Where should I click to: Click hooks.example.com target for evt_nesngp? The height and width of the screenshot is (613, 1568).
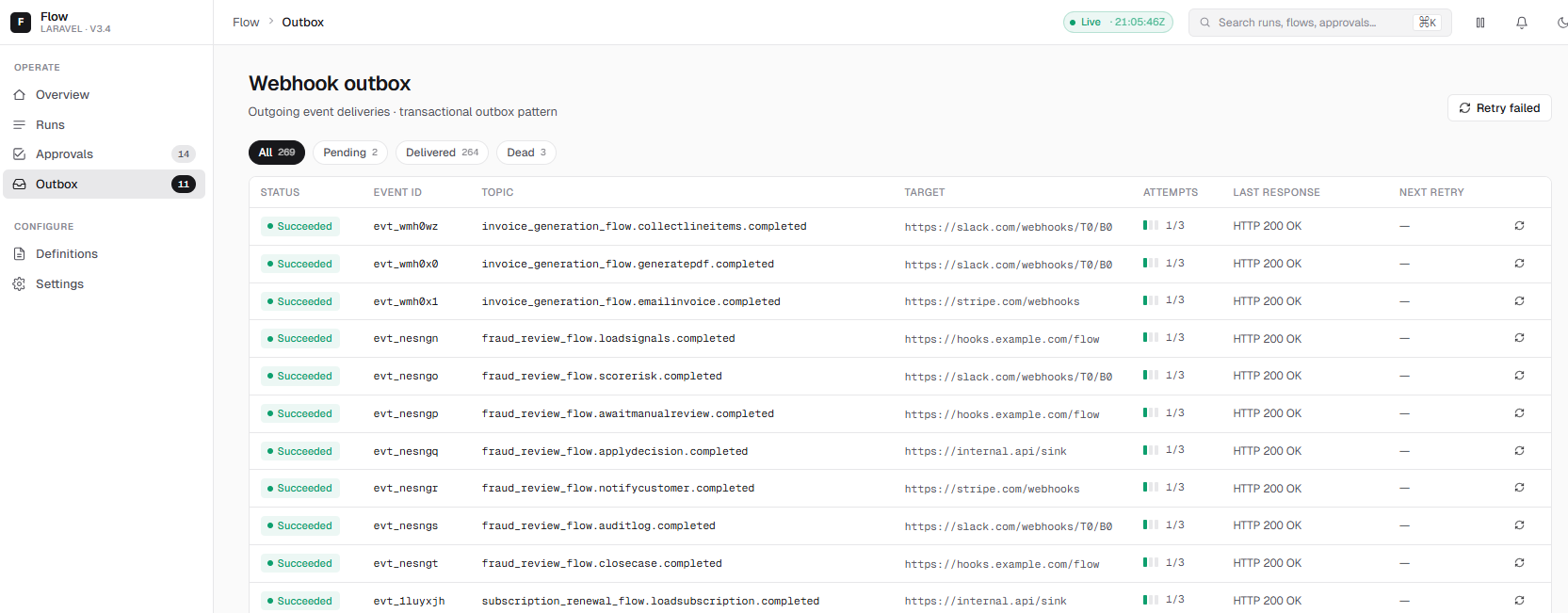(1002, 414)
